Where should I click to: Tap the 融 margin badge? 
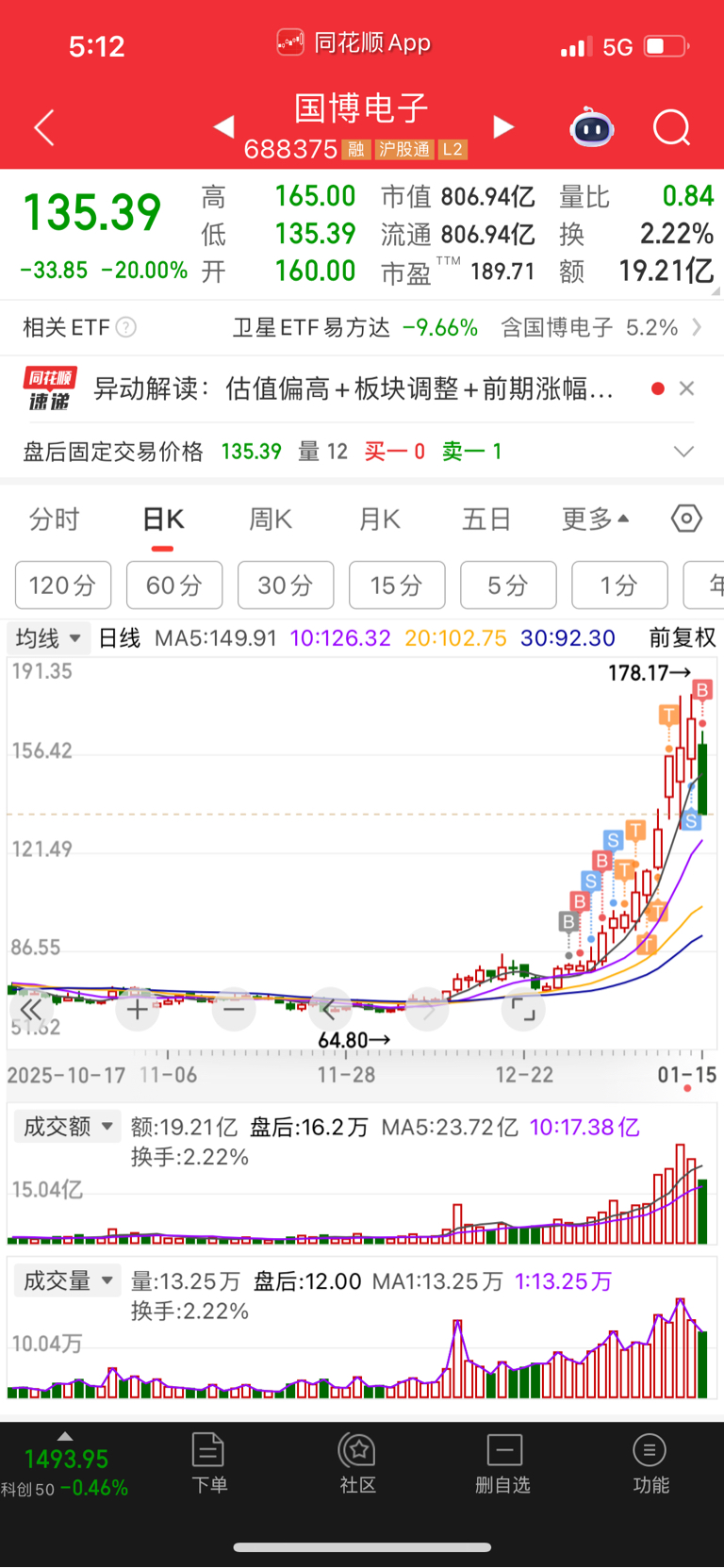tap(355, 149)
